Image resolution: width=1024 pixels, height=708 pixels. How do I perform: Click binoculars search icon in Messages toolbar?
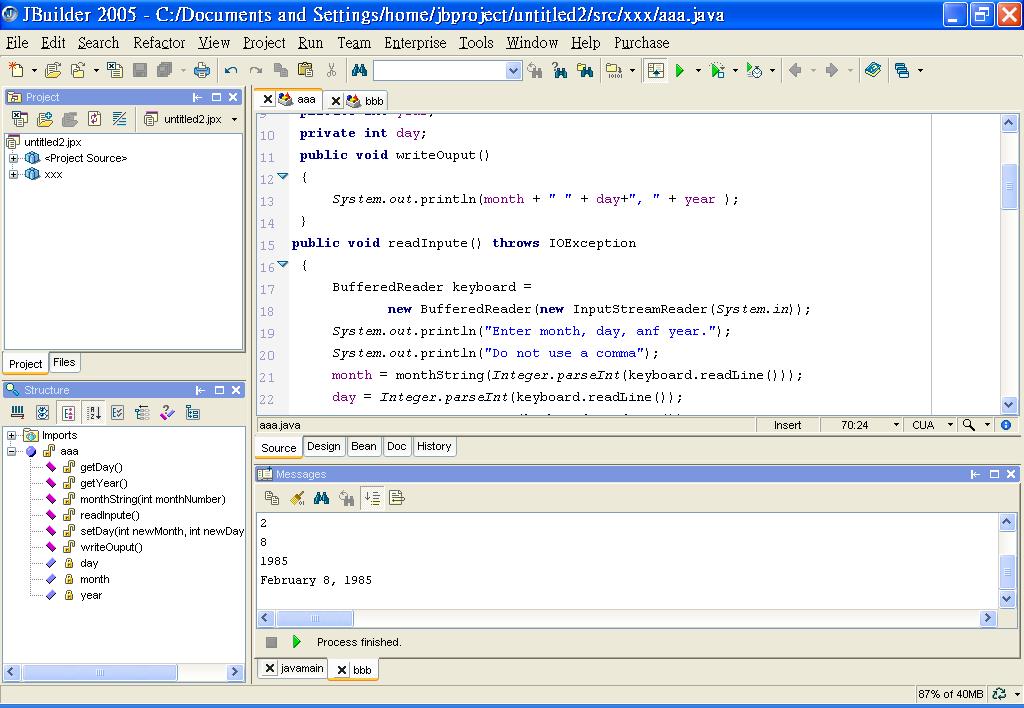(x=321, y=498)
